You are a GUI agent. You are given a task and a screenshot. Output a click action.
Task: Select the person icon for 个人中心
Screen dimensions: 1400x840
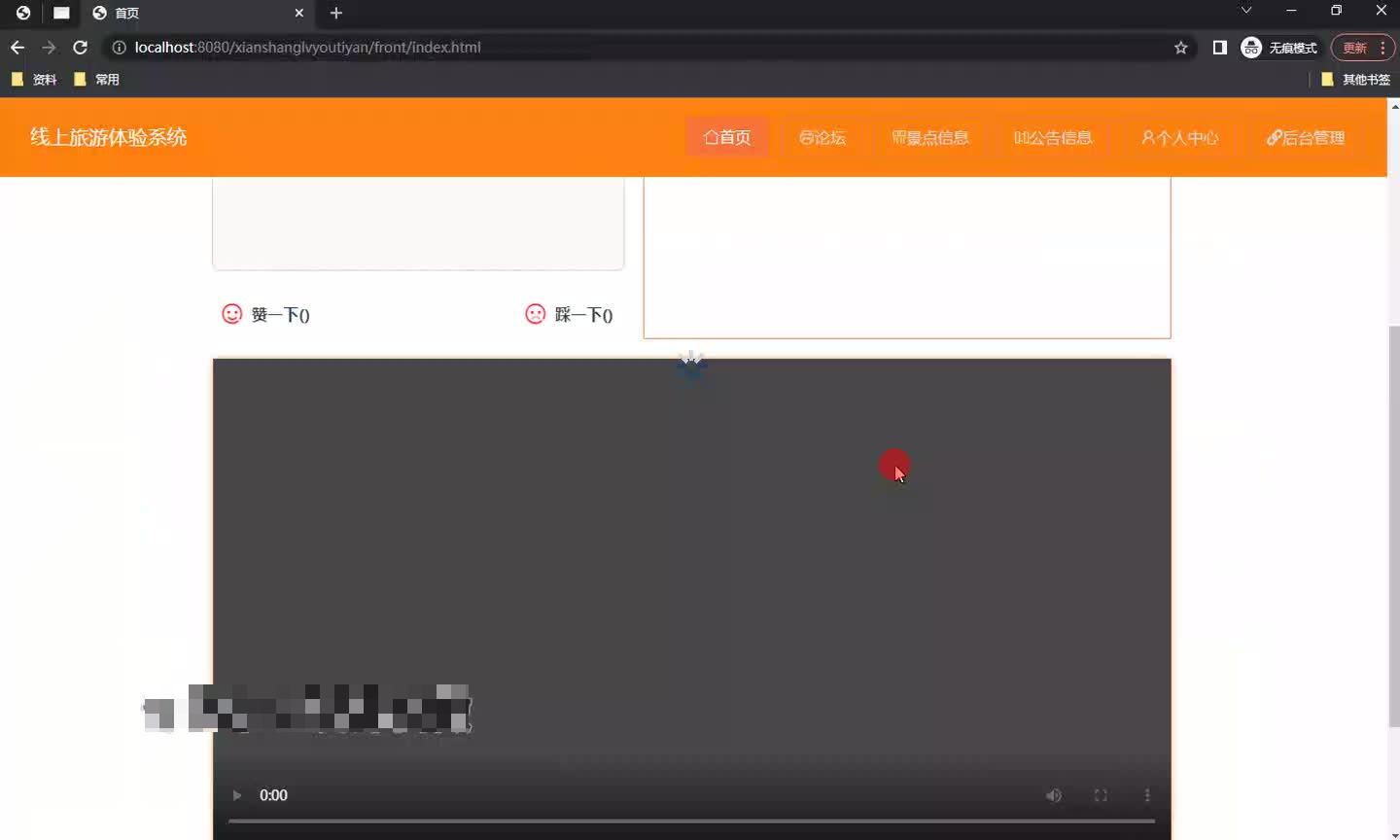click(1146, 137)
